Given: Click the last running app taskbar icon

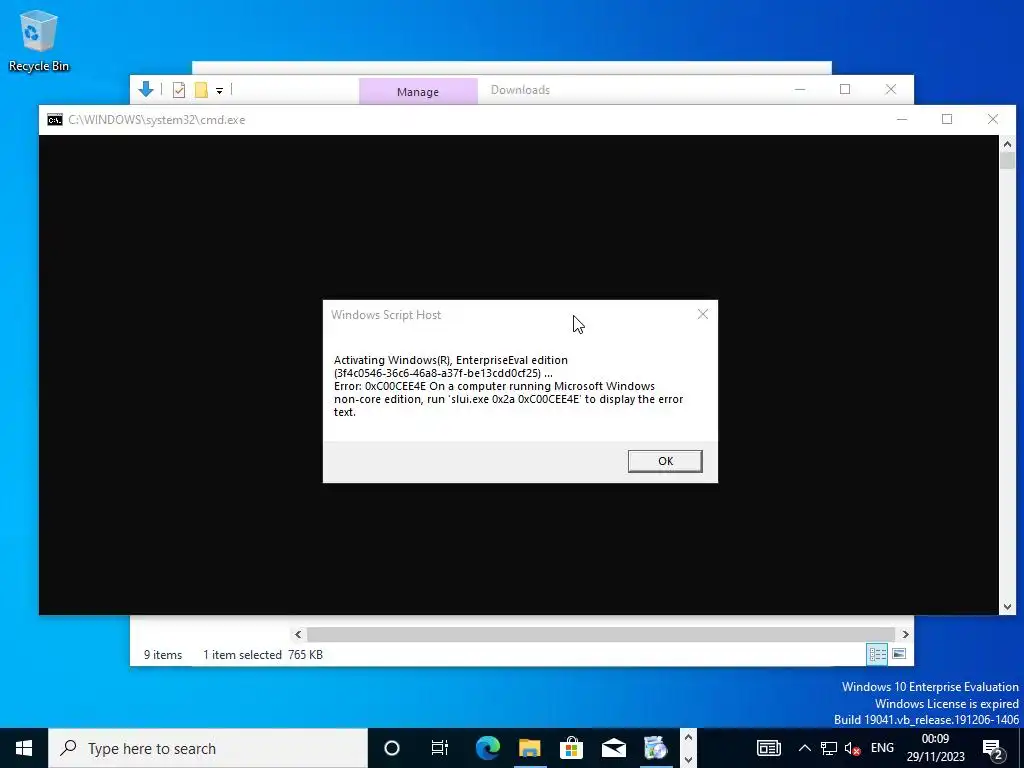Looking at the screenshot, I should tap(655, 748).
